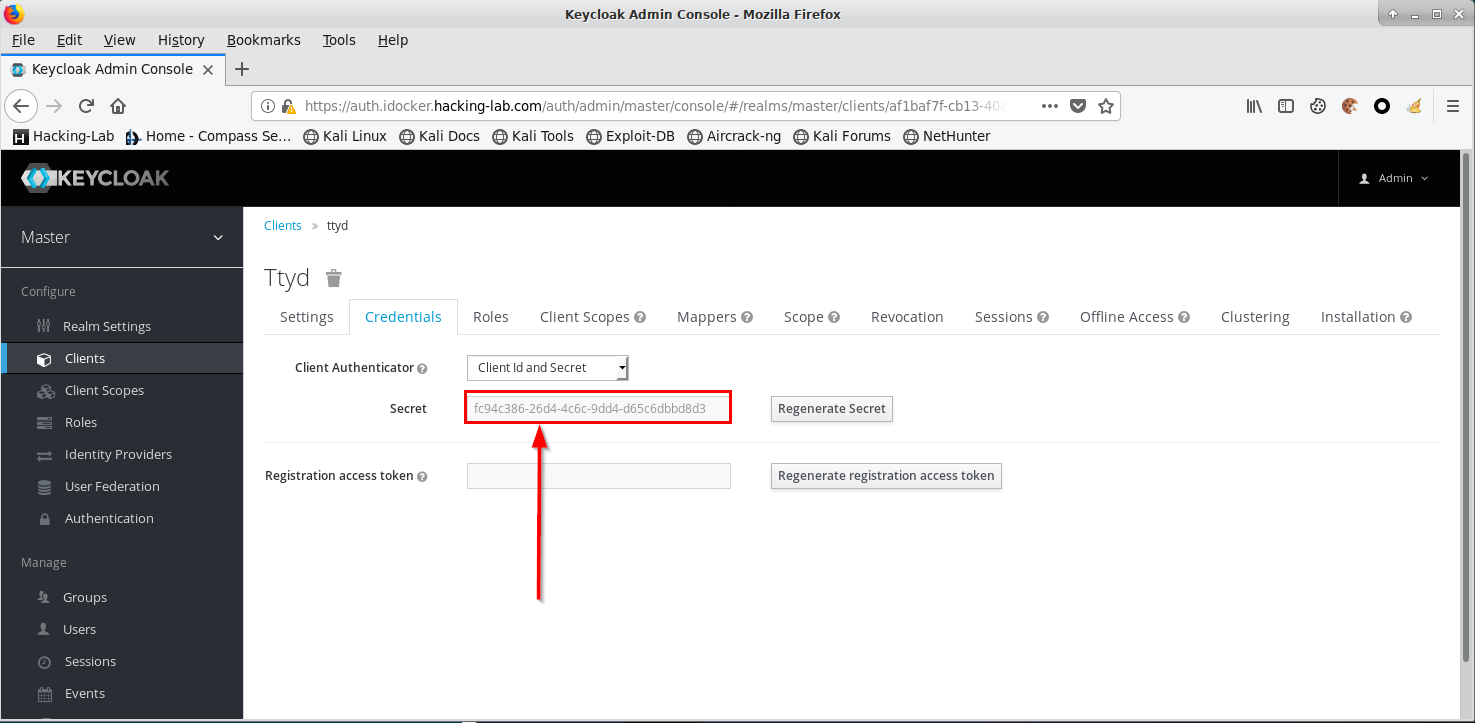Viewport: 1475px width, 723px height.
Task: Open Pocket save icon in address bar
Action: [1078, 106]
